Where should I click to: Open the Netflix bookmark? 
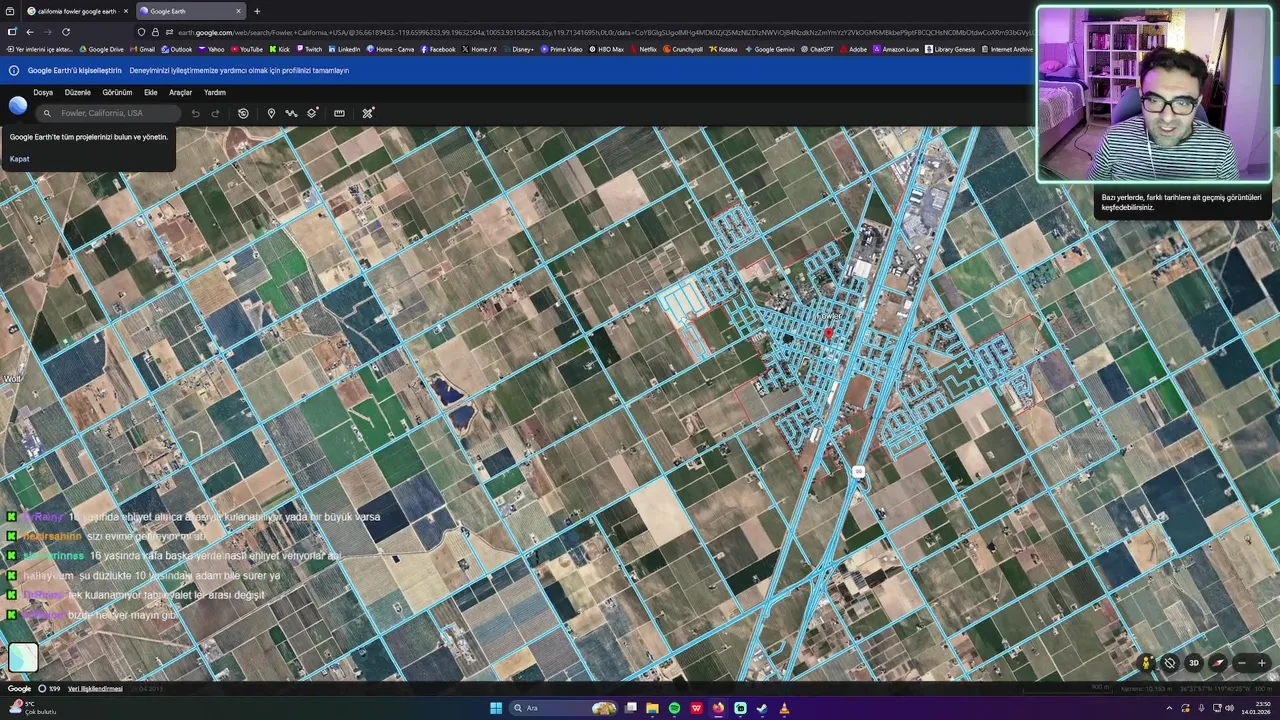pyautogui.click(x=643, y=49)
